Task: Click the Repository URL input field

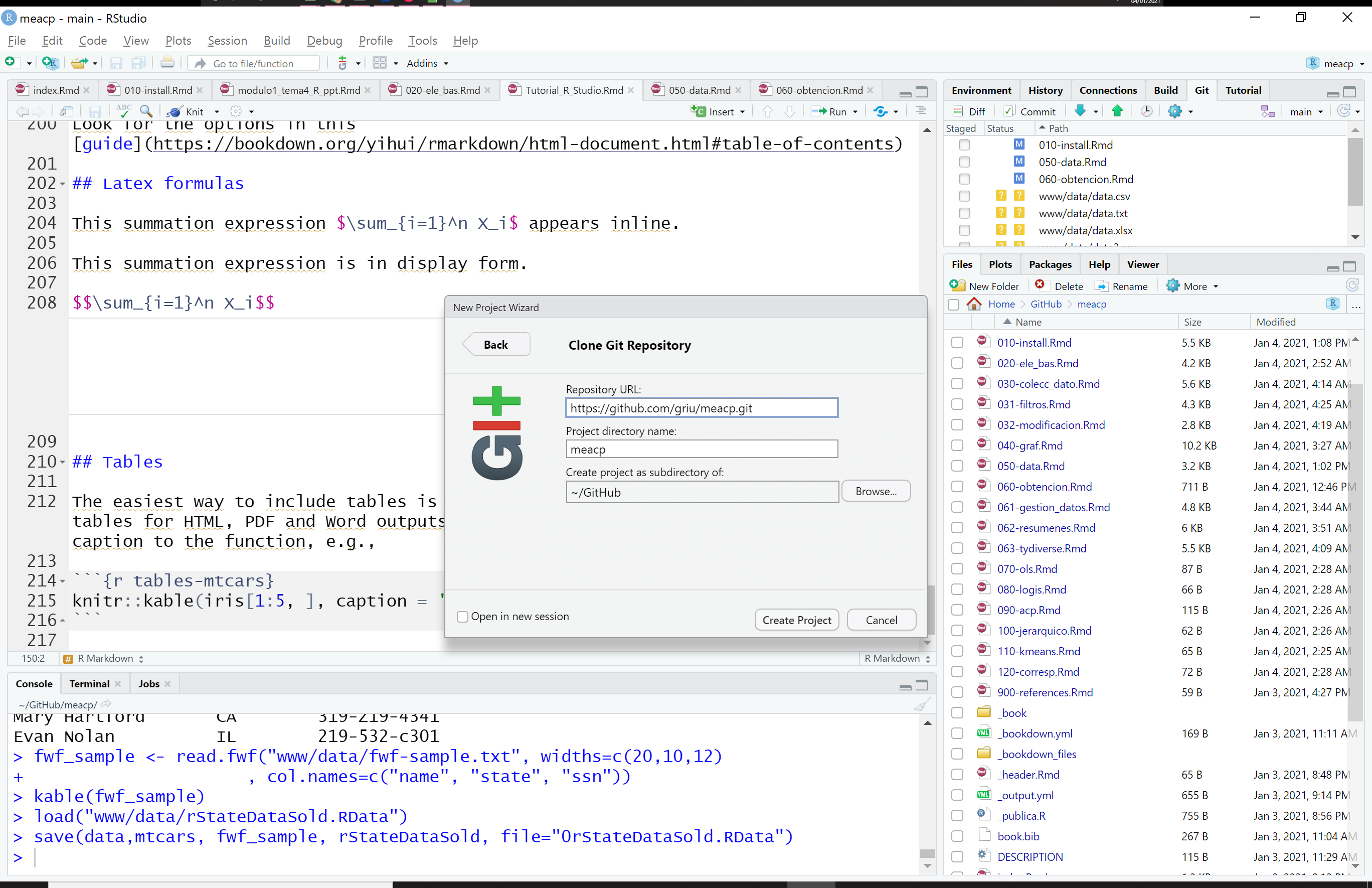Action: click(x=701, y=408)
